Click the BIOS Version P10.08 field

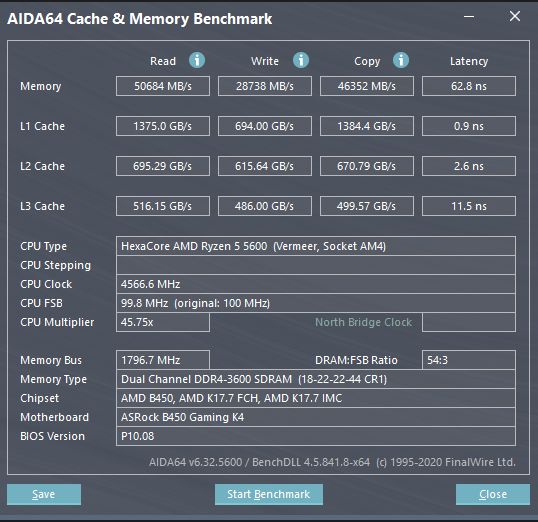pos(316,436)
